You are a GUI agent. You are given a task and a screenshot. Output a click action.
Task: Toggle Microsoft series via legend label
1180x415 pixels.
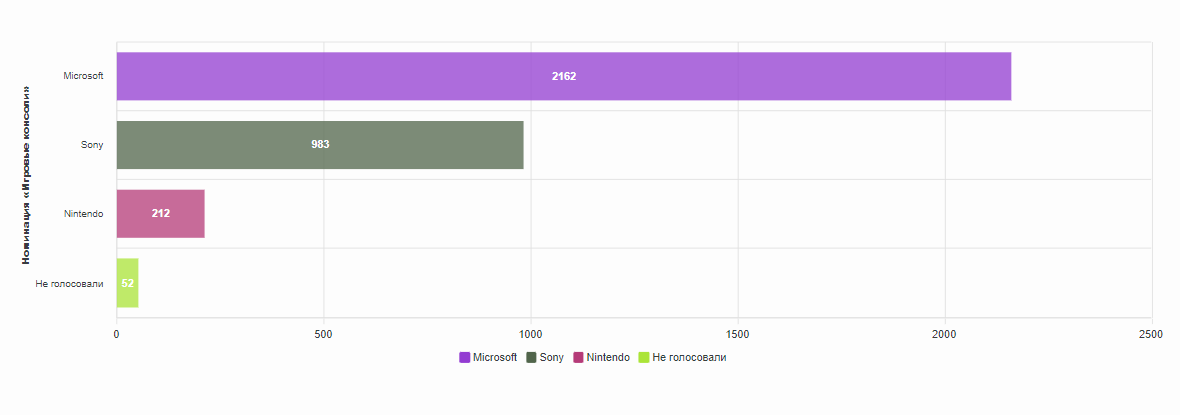495,357
